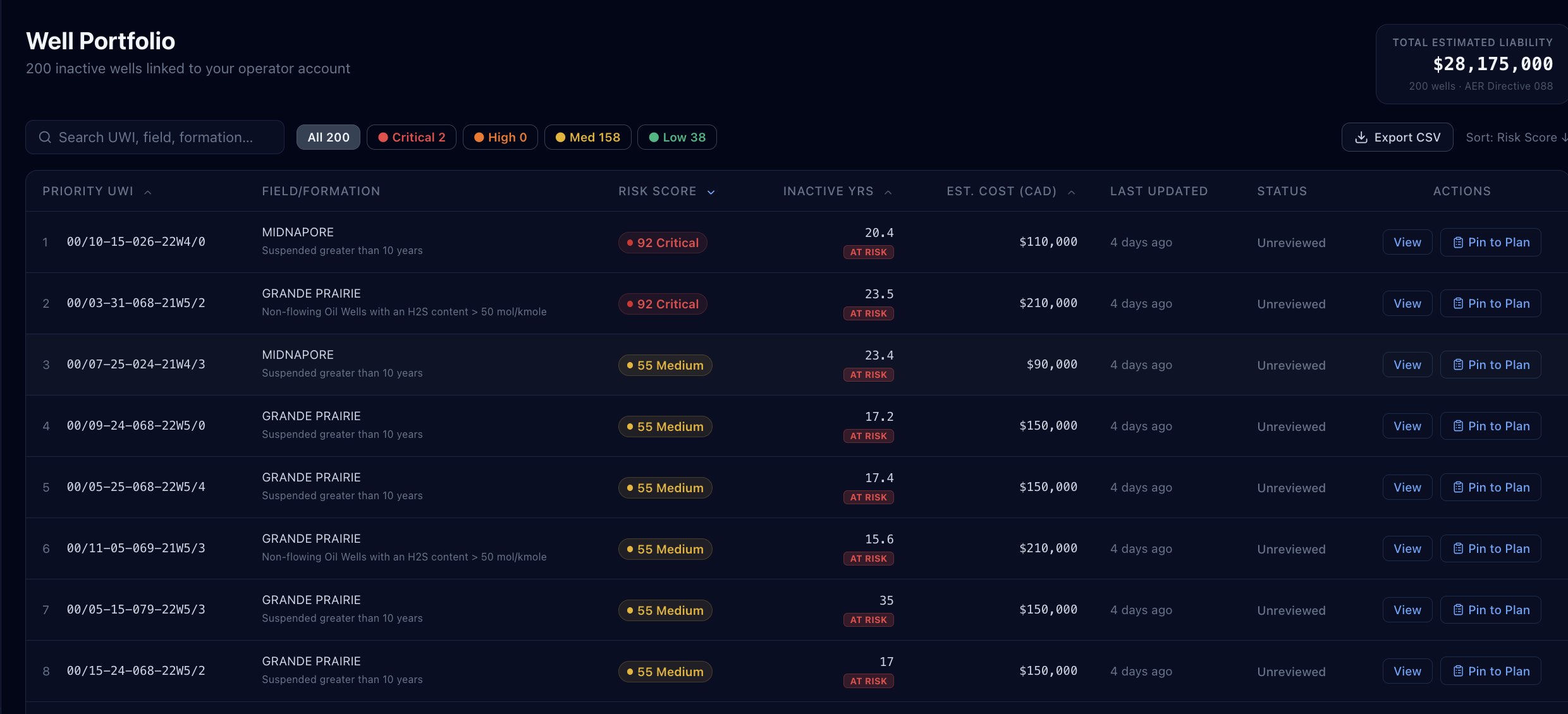Click the green dot on the Low filter
Viewport: 1568px width, 714px height.
(x=654, y=137)
